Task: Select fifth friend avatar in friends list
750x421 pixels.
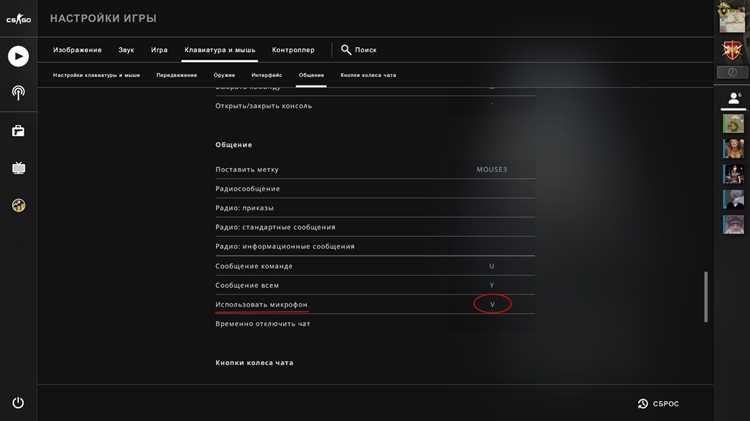Action: 733,225
